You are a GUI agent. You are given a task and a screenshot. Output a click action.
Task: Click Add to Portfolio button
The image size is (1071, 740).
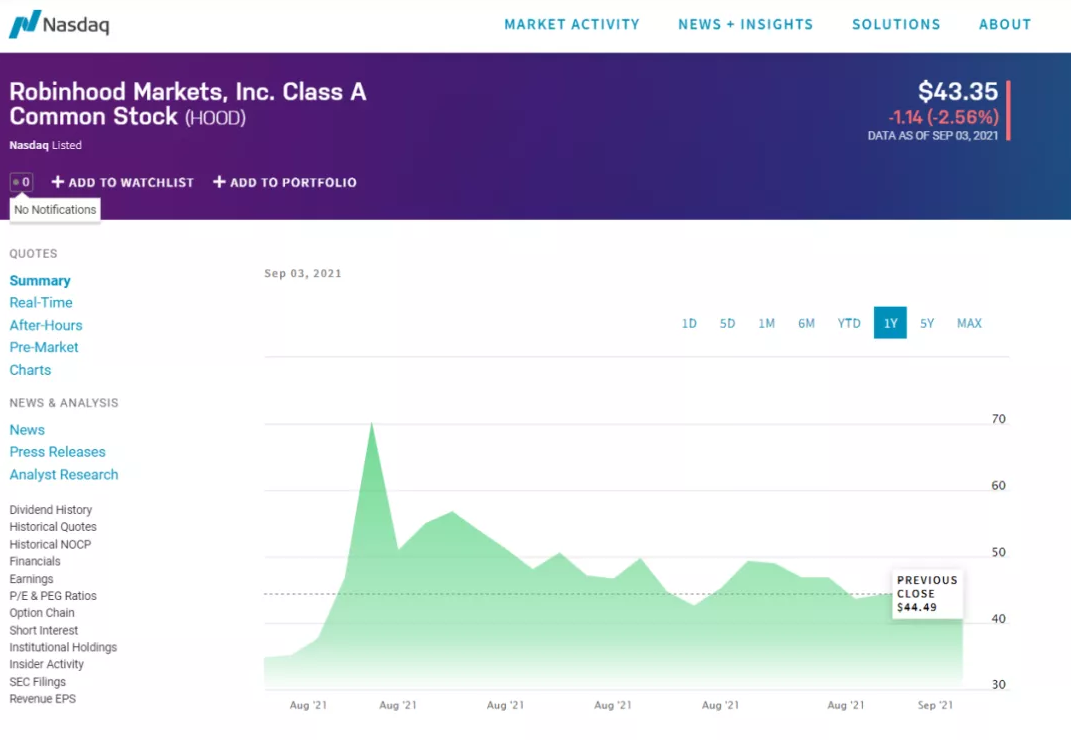click(x=285, y=182)
